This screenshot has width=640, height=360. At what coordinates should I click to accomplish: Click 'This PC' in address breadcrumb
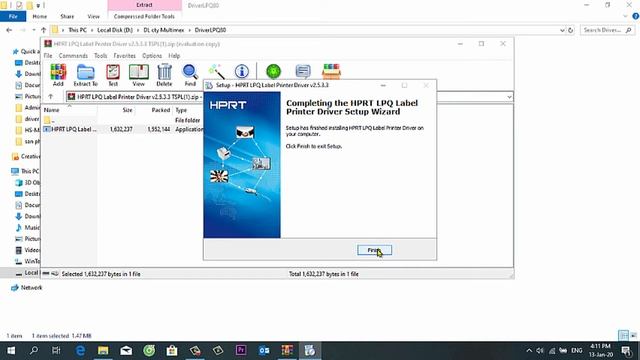[x=77, y=30]
